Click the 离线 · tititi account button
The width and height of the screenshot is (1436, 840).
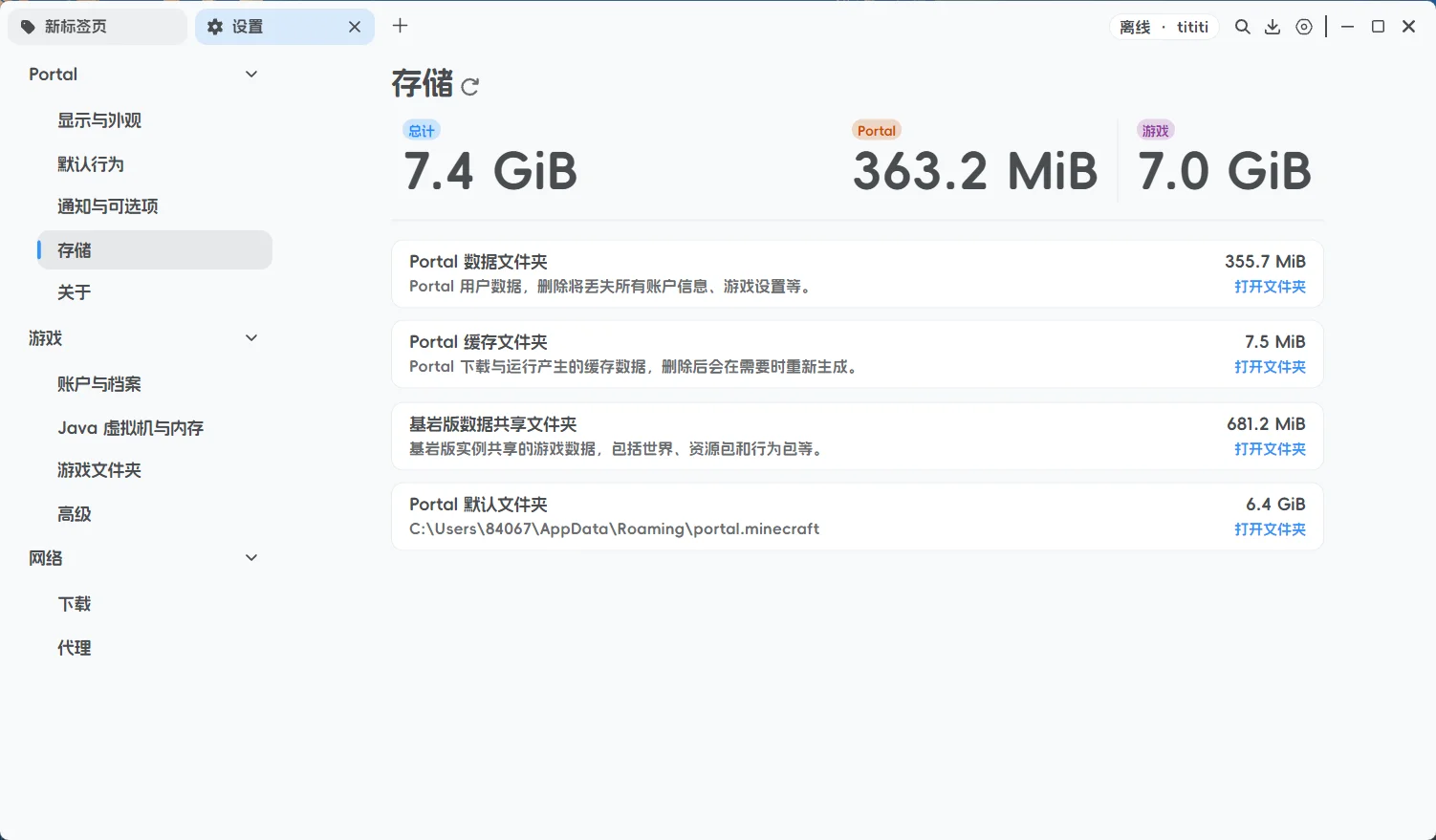(1164, 27)
